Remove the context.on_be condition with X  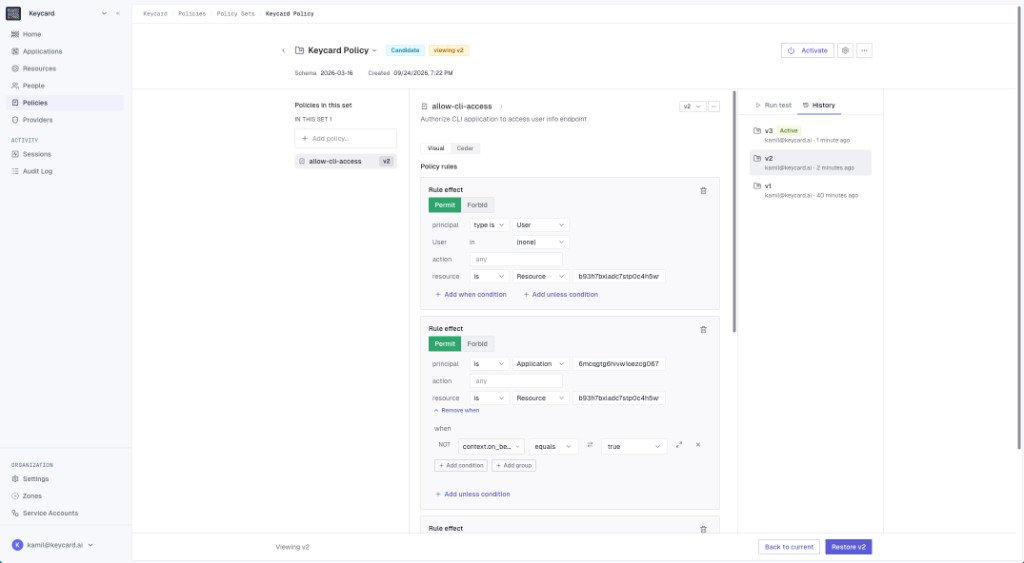coord(698,445)
